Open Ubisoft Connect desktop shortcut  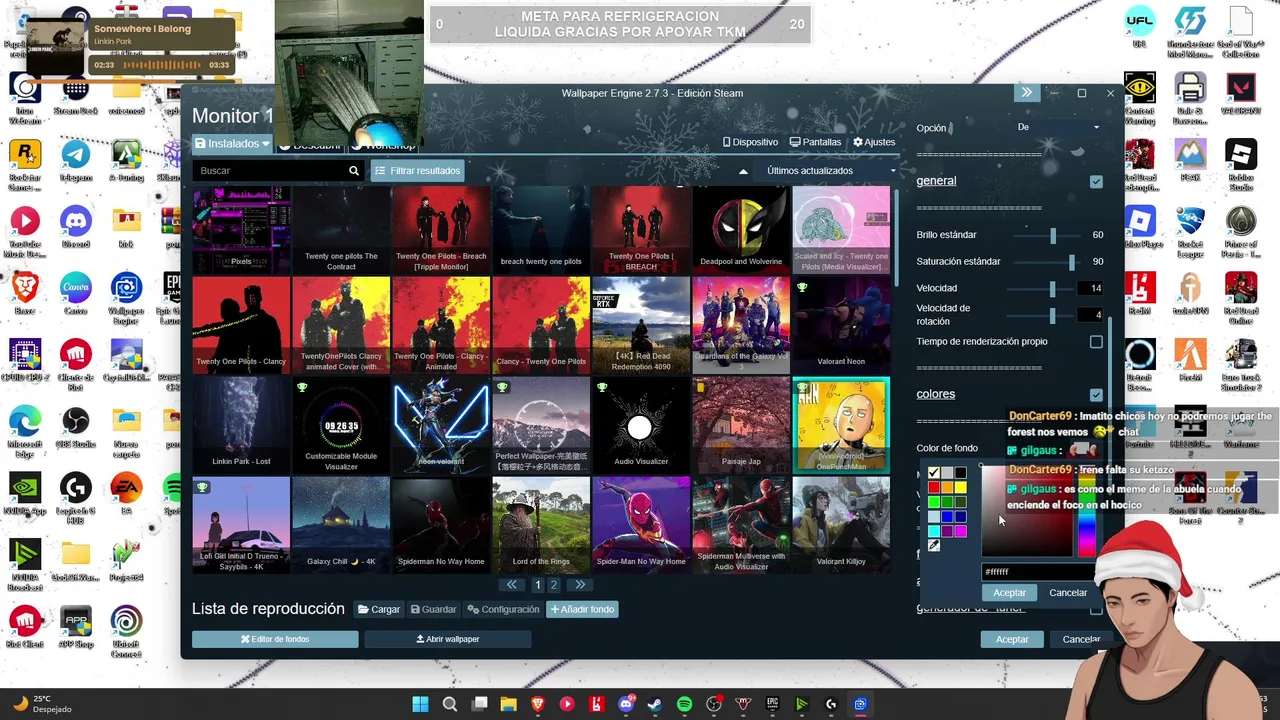[x=126, y=627]
